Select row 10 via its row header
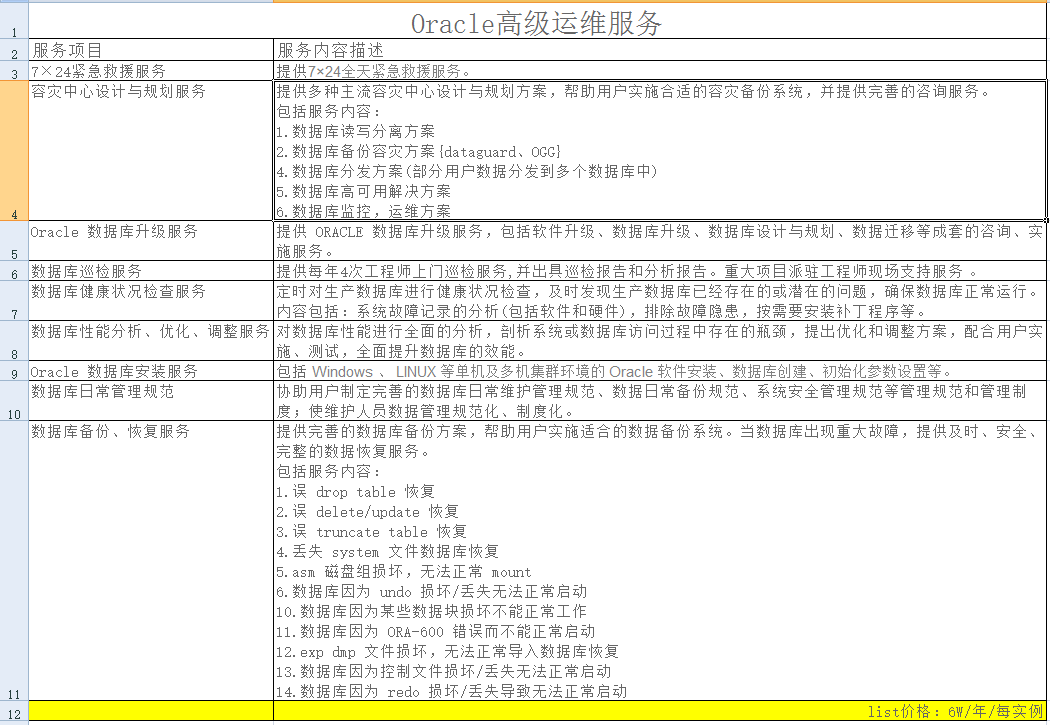This screenshot has width=1050, height=725. (x=14, y=401)
